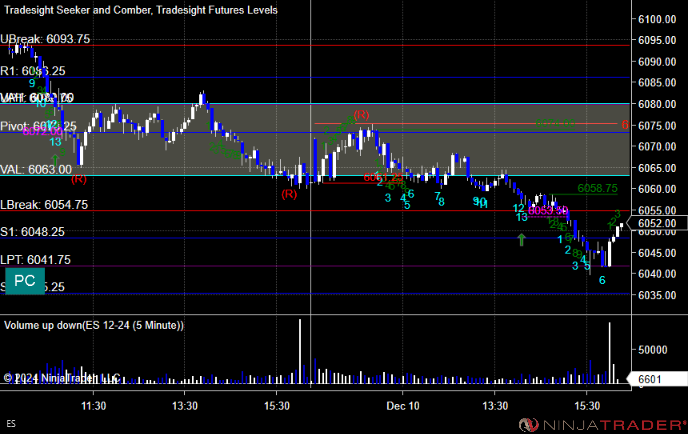688x434 pixels.
Task: Click the Volume up down(ES 12-24 (5 Minute)) label
Action: 94,325
